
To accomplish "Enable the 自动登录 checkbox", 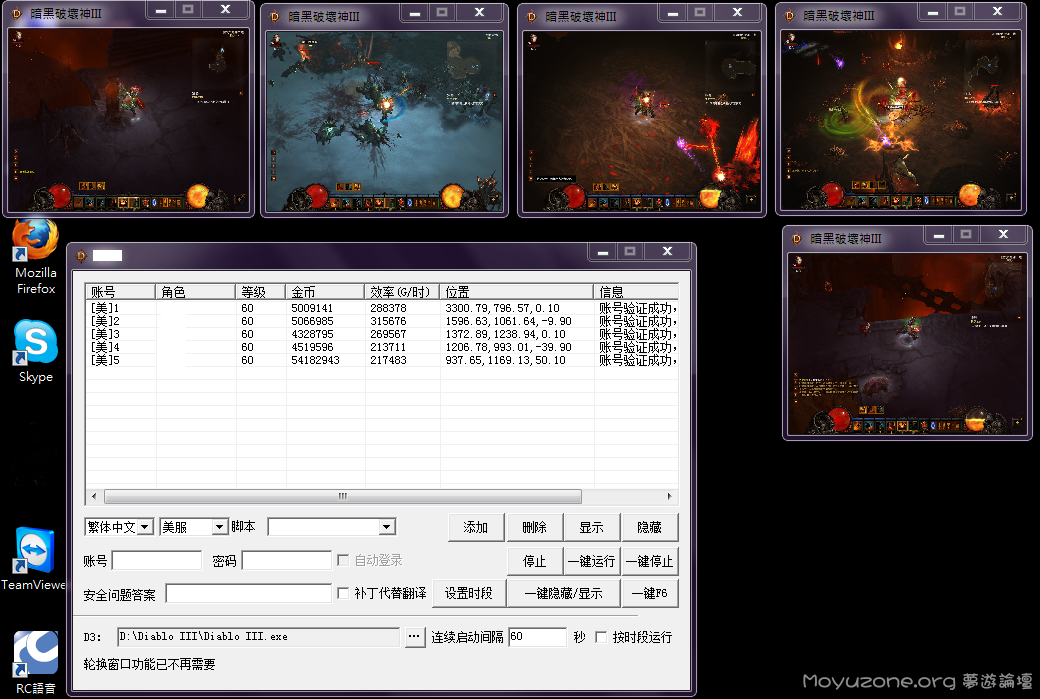I will [344, 560].
